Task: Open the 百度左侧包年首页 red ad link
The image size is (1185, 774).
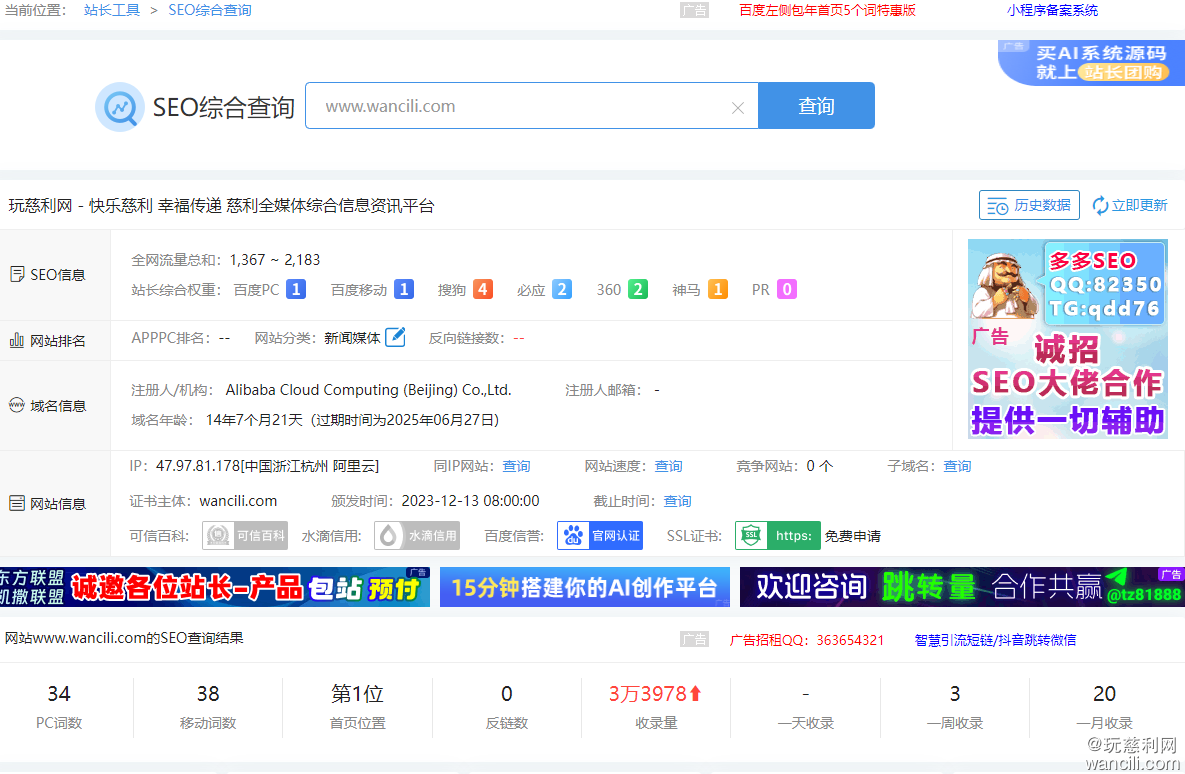Action: [x=827, y=10]
